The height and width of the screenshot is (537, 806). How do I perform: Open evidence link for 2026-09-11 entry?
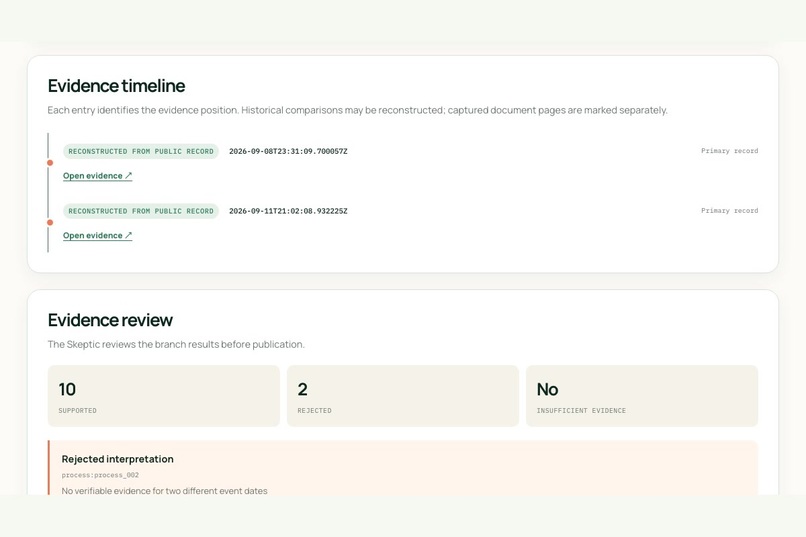click(98, 235)
